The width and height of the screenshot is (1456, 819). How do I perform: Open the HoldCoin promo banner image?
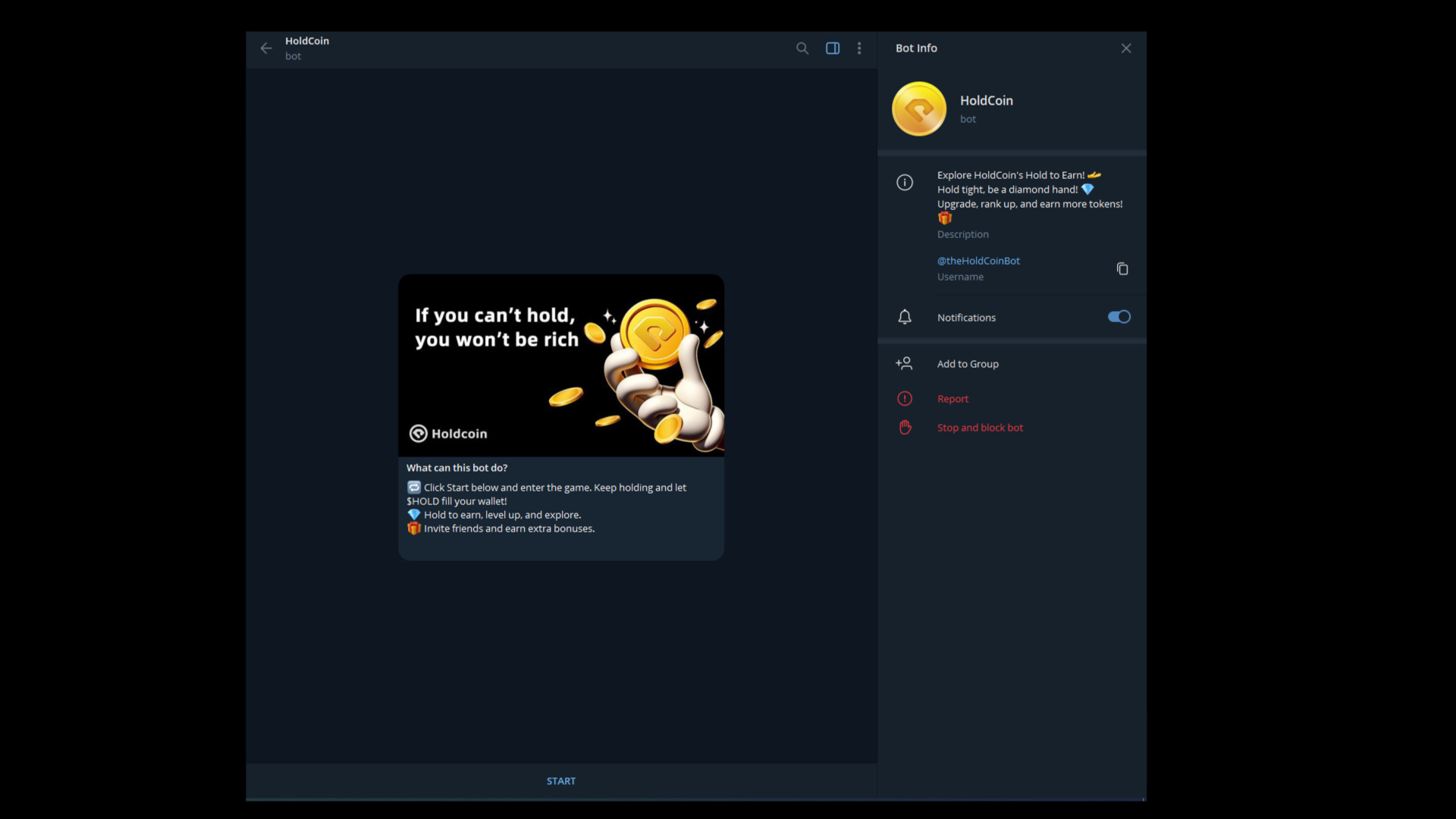(x=561, y=366)
